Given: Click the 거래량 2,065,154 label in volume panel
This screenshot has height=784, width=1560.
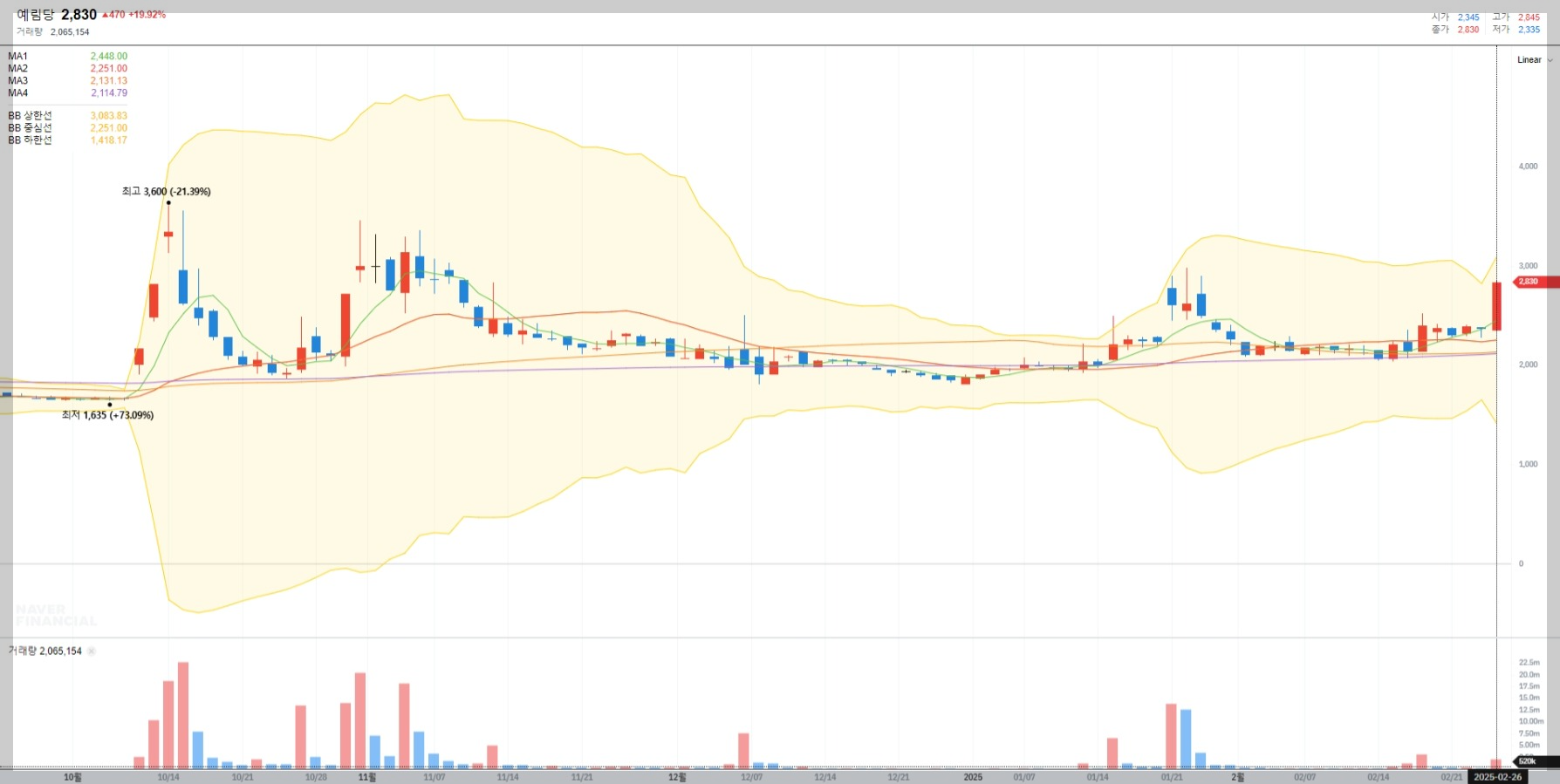Looking at the screenshot, I should (x=44, y=651).
